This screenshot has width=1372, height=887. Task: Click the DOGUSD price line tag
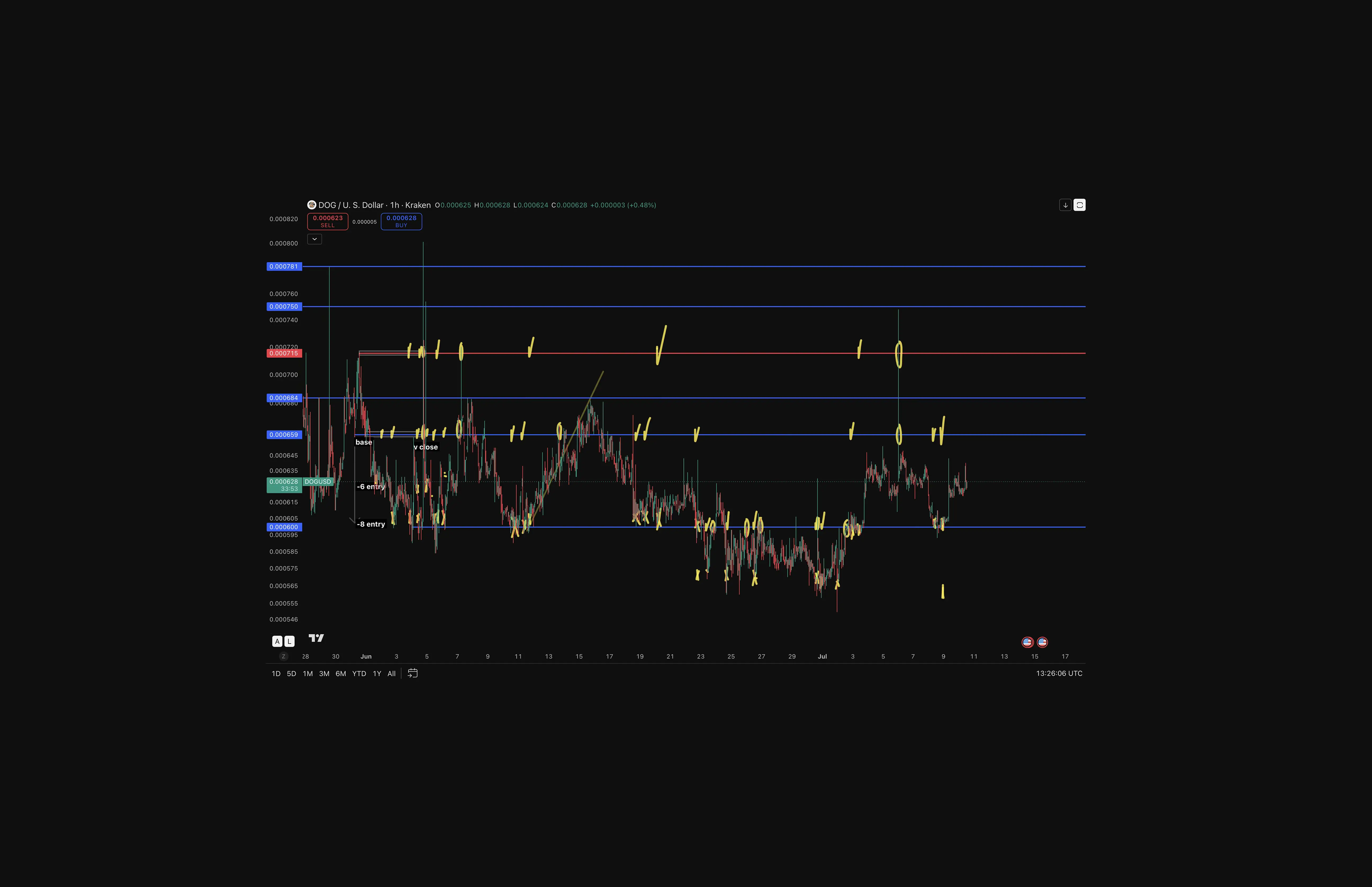coord(318,481)
